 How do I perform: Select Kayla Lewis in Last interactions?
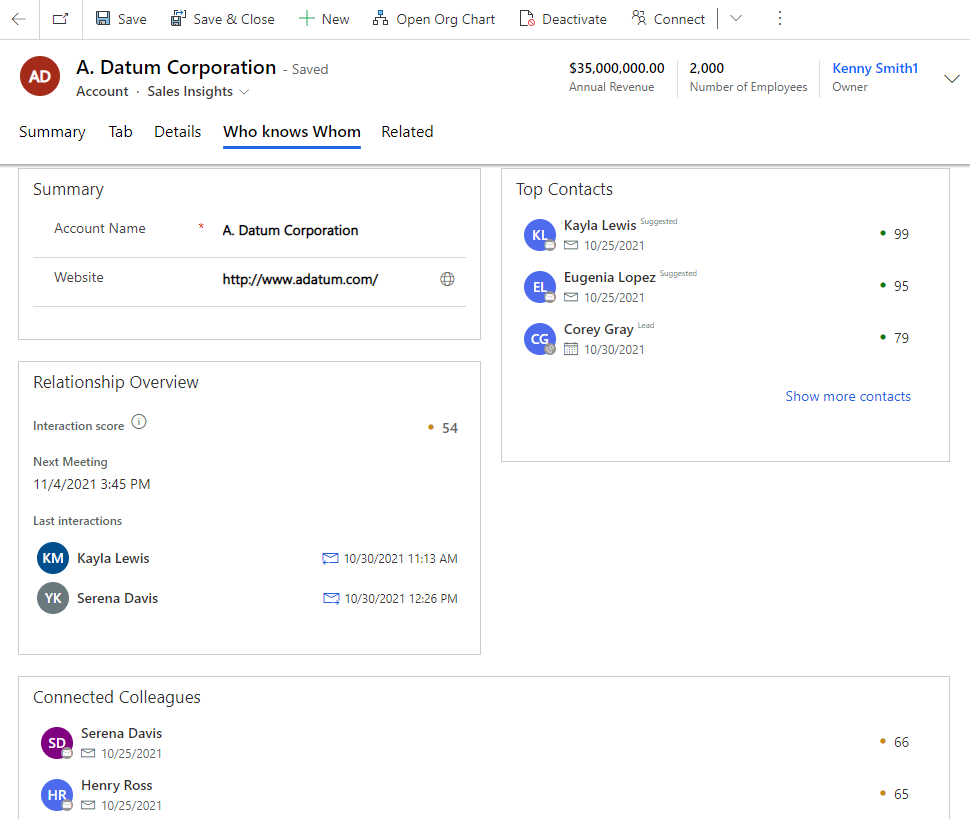[x=113, y=558]
